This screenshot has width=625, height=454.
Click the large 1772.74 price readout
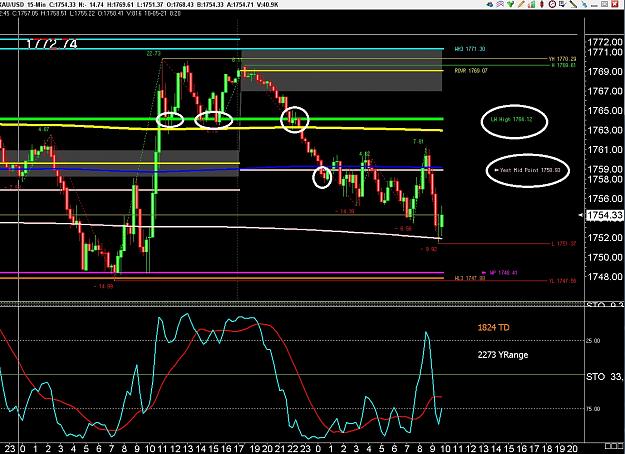[x=52, y=44]
